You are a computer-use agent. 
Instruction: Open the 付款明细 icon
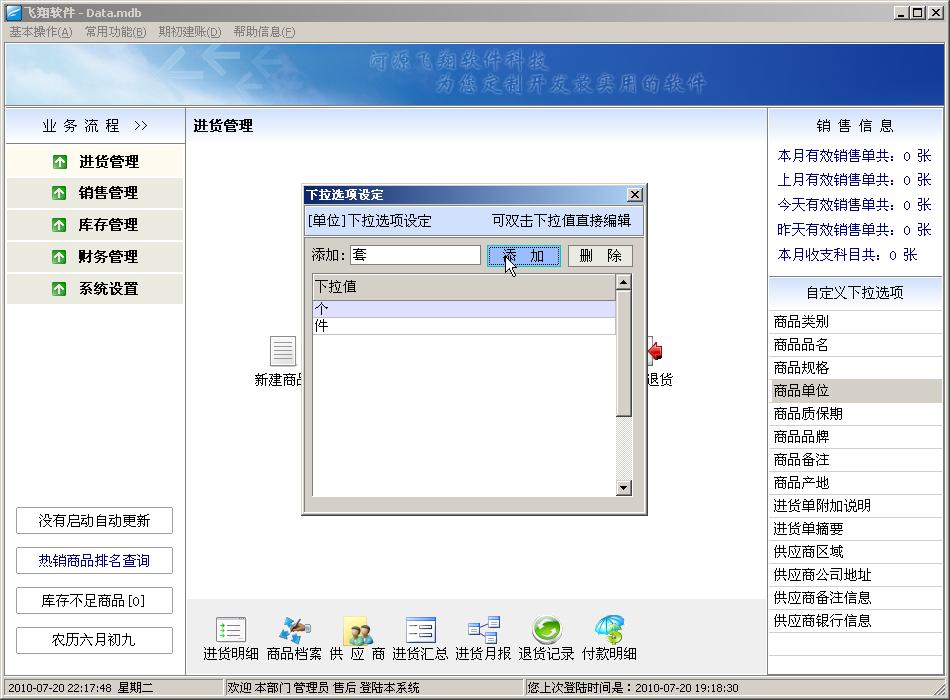609,631
